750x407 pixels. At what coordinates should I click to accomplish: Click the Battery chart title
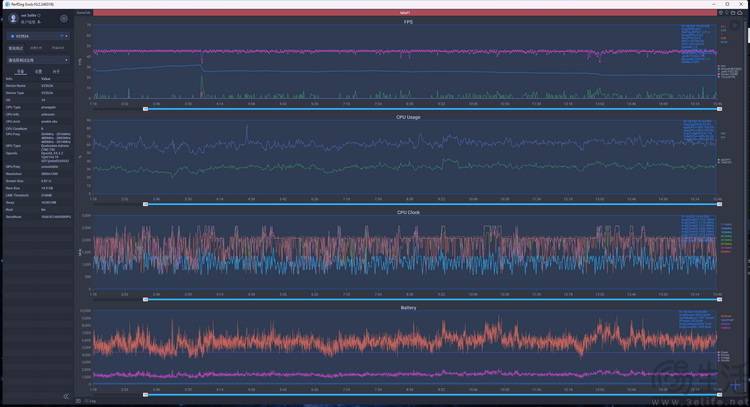[408, 308]
